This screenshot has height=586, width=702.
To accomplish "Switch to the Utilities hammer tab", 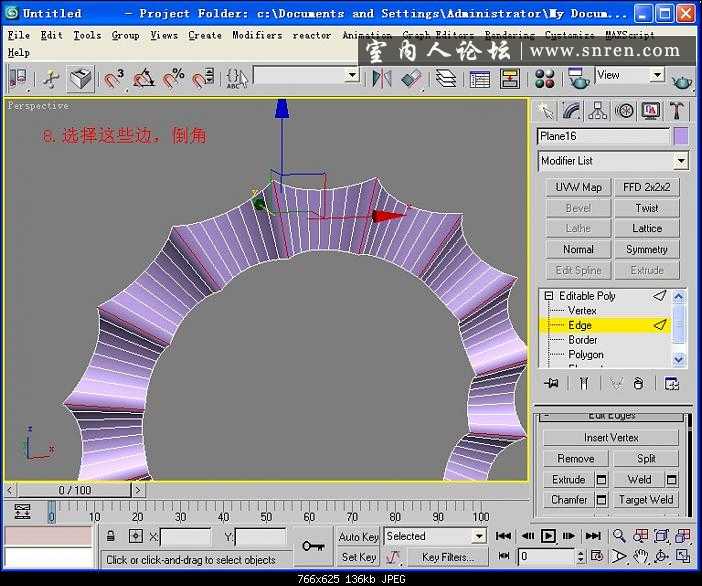I will 678,111.
